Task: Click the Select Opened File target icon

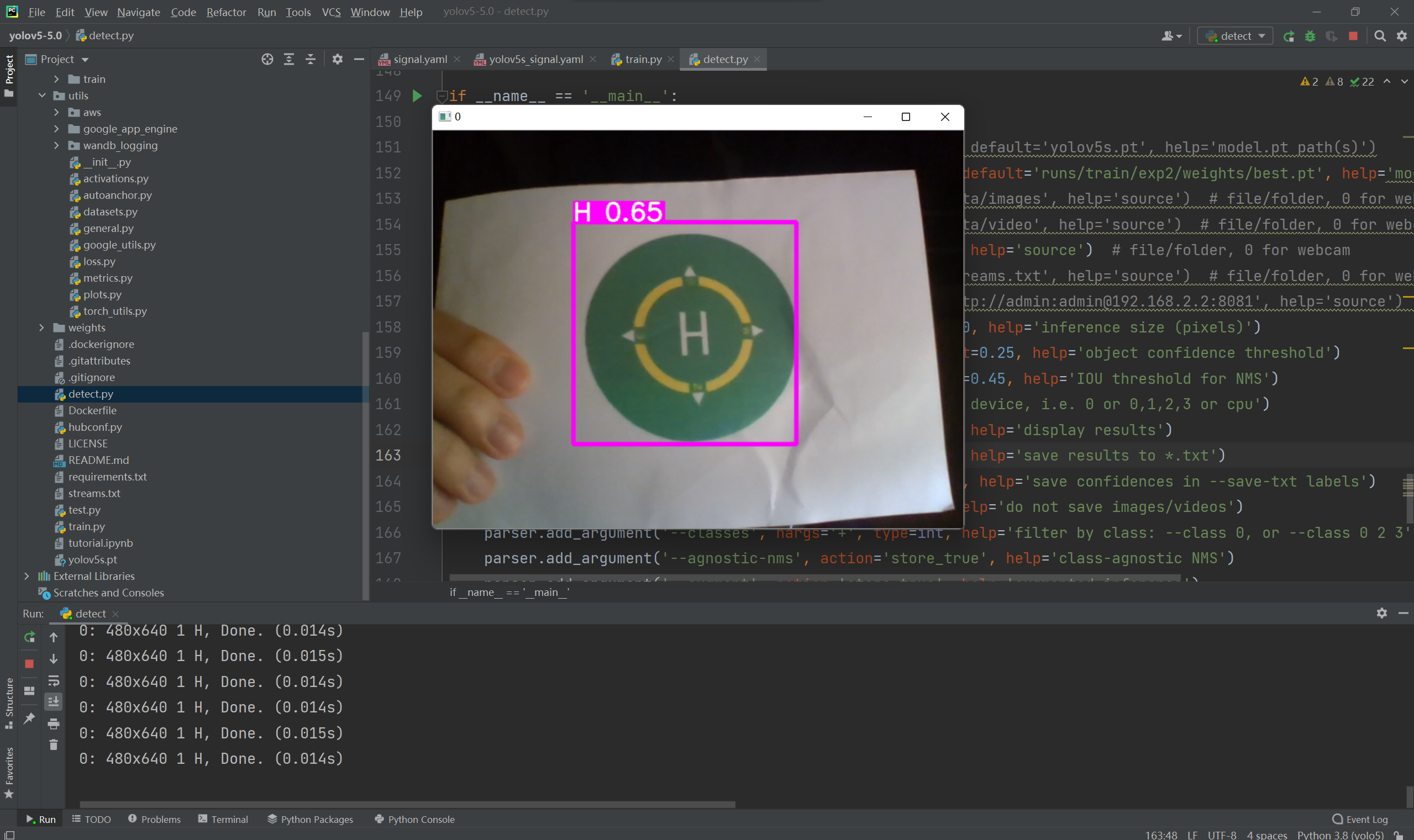Action: coord(267,60)
